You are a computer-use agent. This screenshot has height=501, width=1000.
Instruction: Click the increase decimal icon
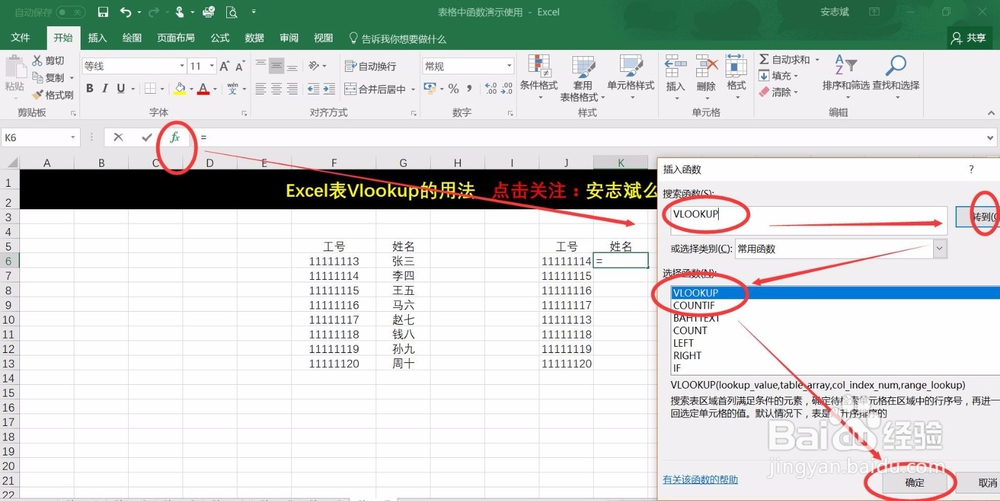[x=490, y=89]
